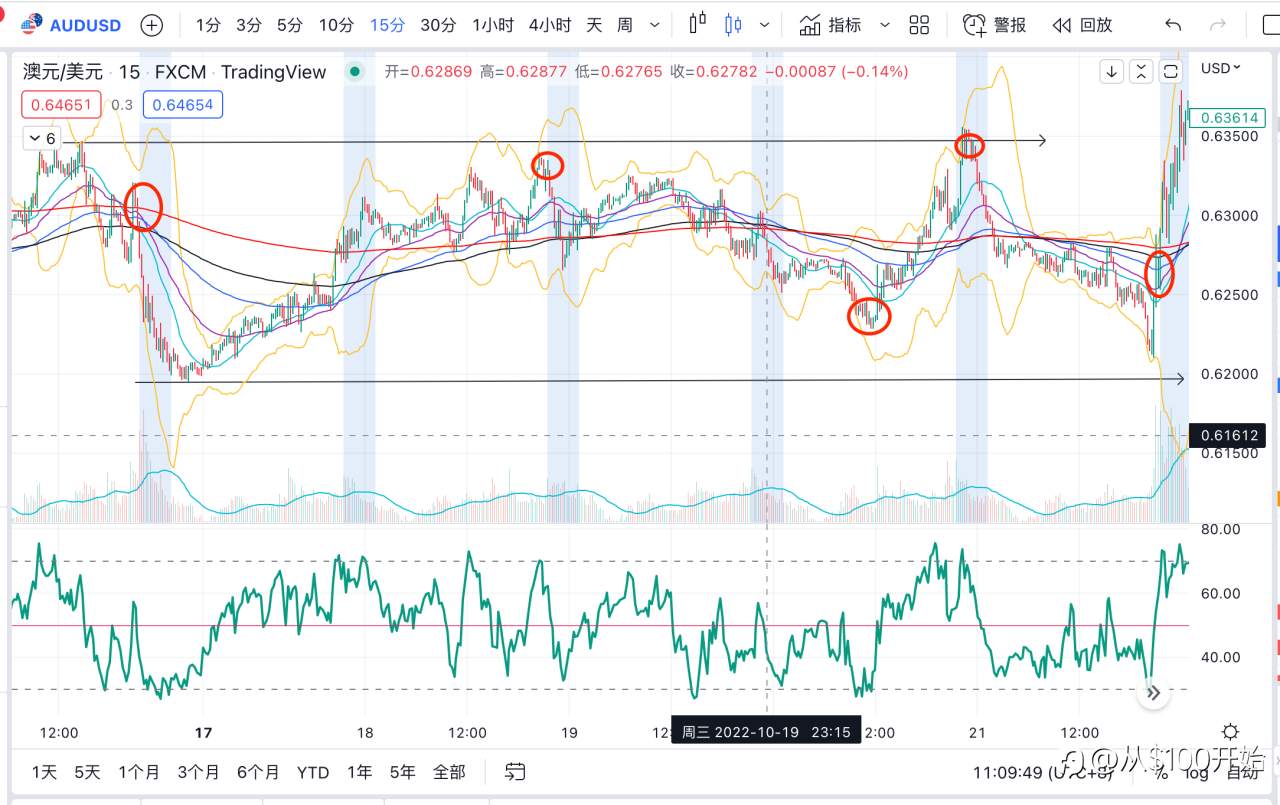Screen dimensions: 1280x805
Task: Open the AUDUSD symbol search
Action: [71, 25]
